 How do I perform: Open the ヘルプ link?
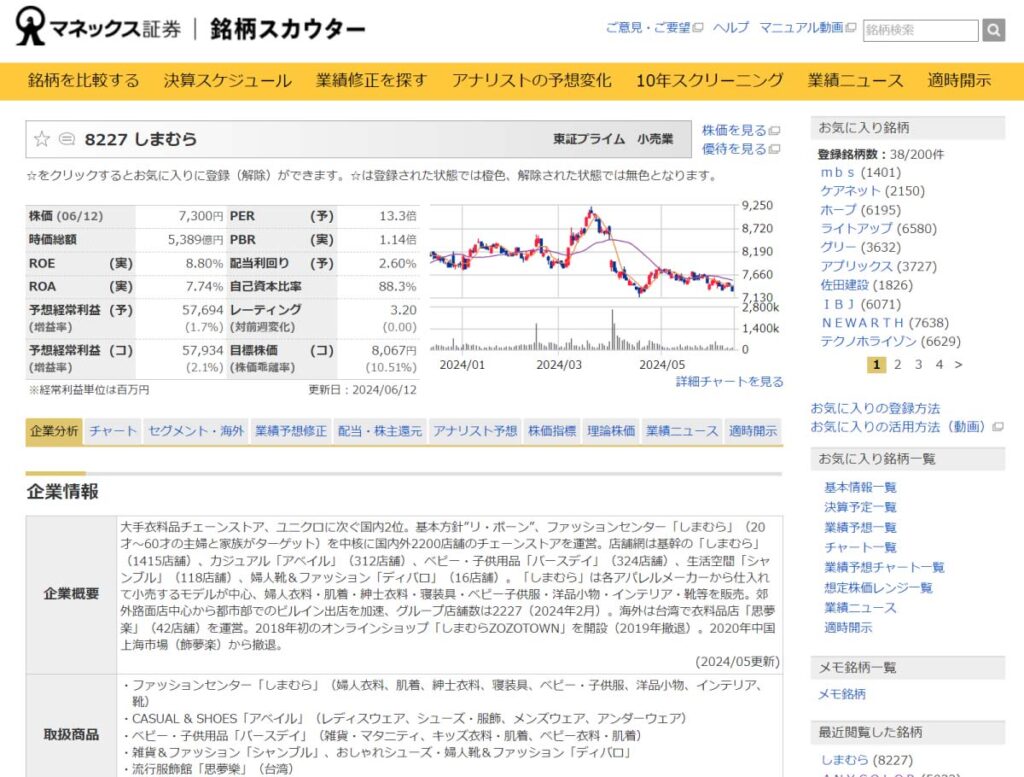pos(731,27)
